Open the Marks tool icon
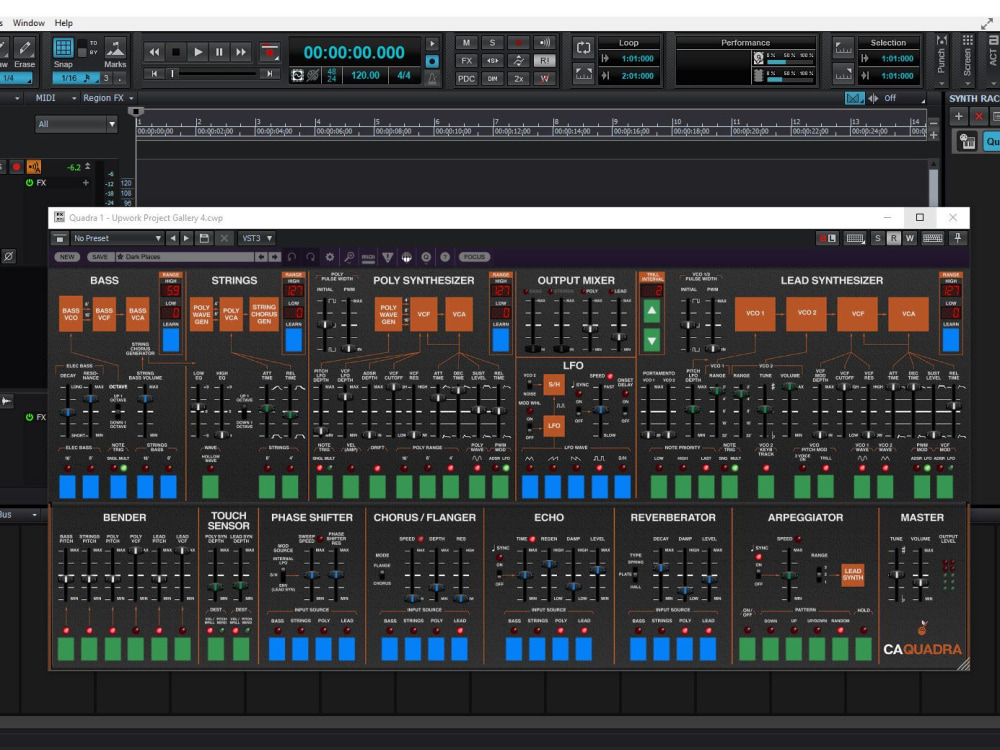 point(115,48)
